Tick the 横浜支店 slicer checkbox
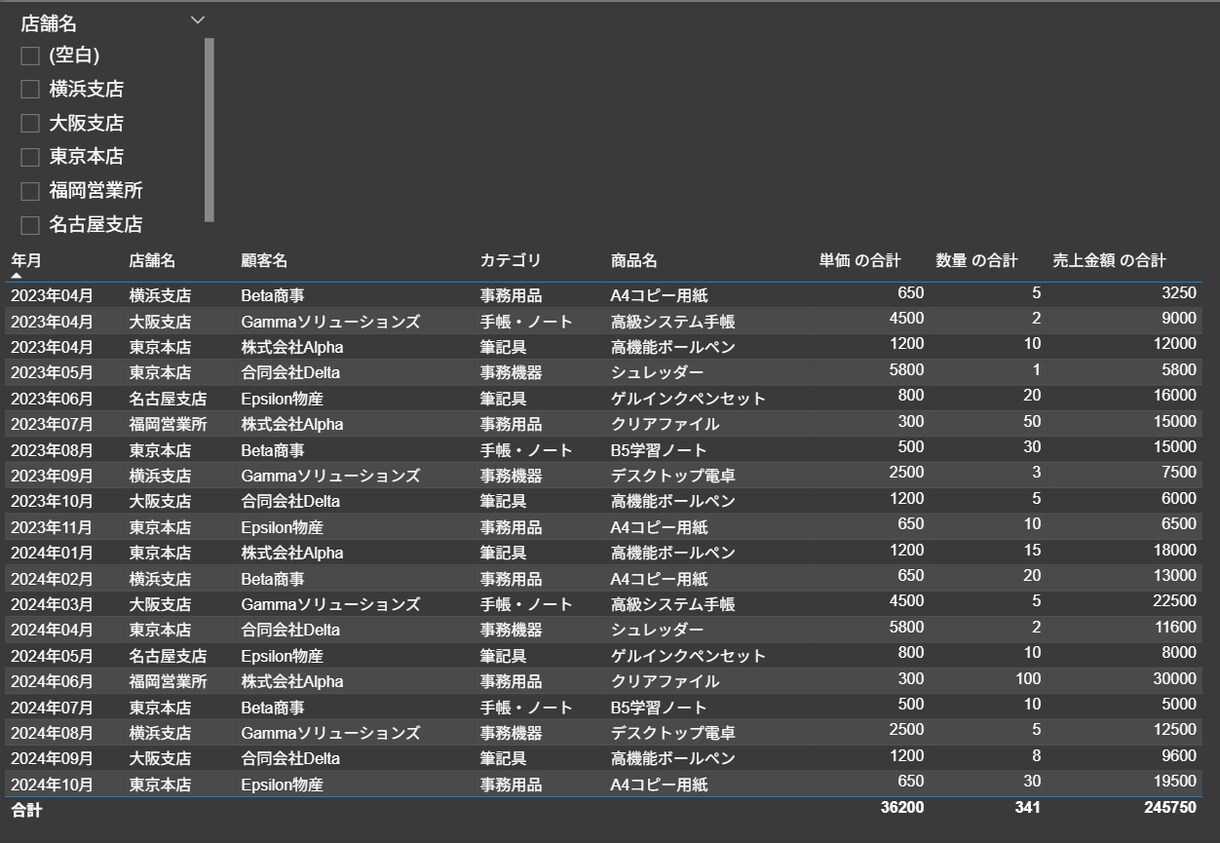The width and height of the screenshot is (1220, 843). pos(30,90)
